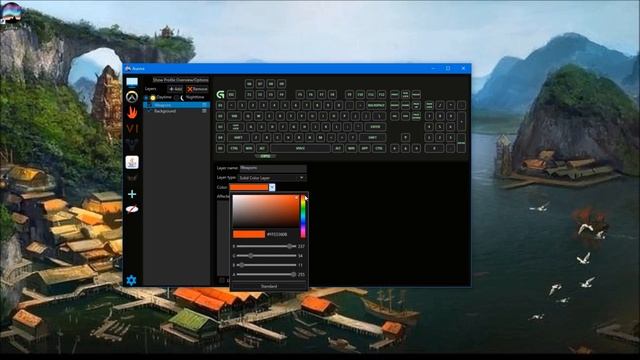Image resolution: width=640 pixels, height=360 pixels.
Task: Select the ENTER key on keyboard layout
Action: [375, 127]
